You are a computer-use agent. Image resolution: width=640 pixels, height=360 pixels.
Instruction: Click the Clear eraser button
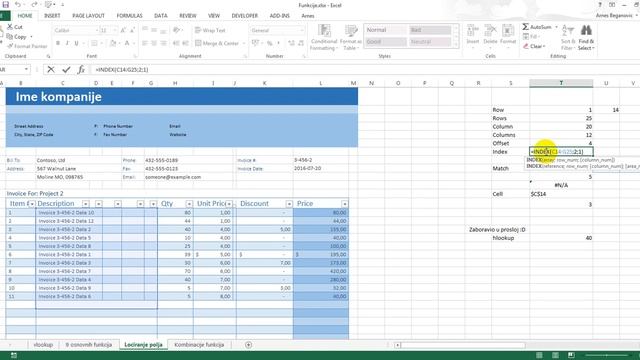534,47
